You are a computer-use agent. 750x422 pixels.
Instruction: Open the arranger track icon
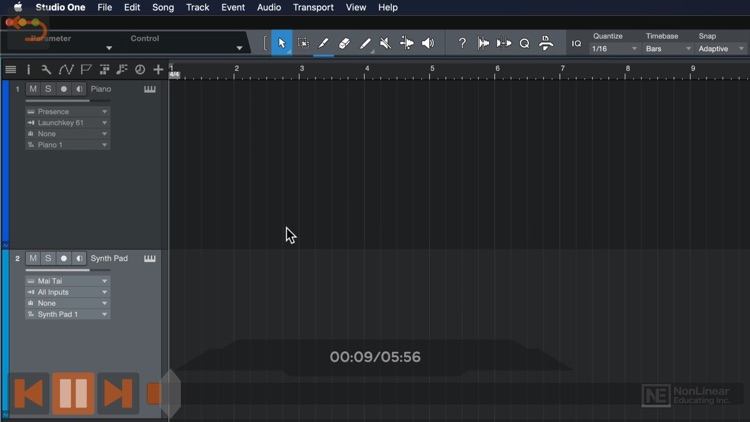tap(104, 69)
